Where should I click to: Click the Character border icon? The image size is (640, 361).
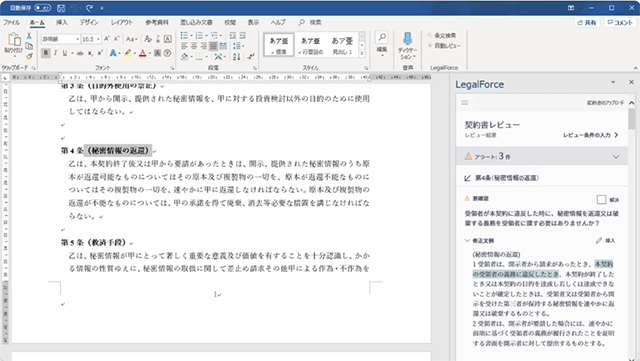tap(168, 39)
